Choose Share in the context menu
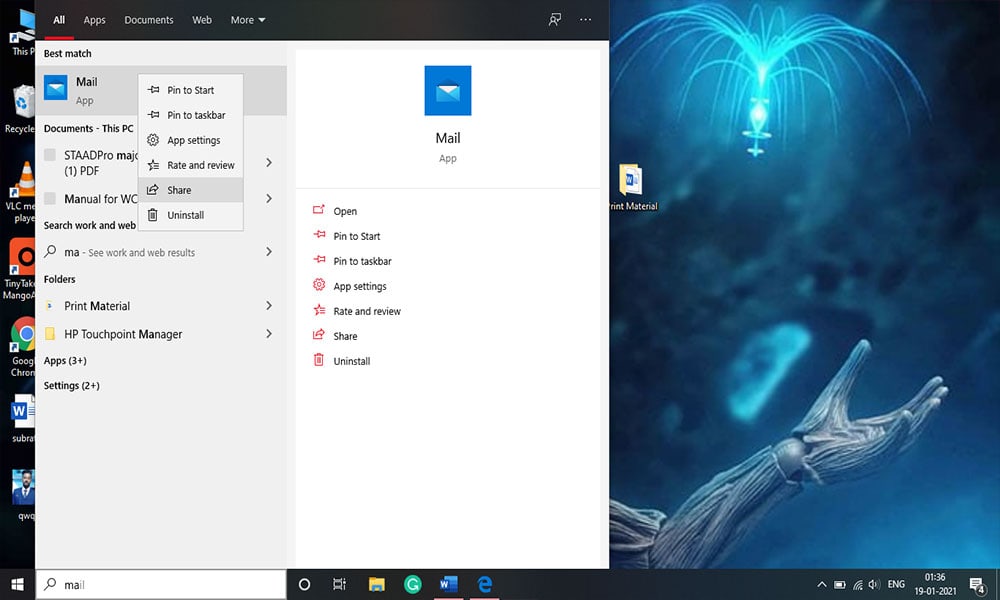Image resolution: width=1000 pixels, height=600 pixels. point(191,189)
